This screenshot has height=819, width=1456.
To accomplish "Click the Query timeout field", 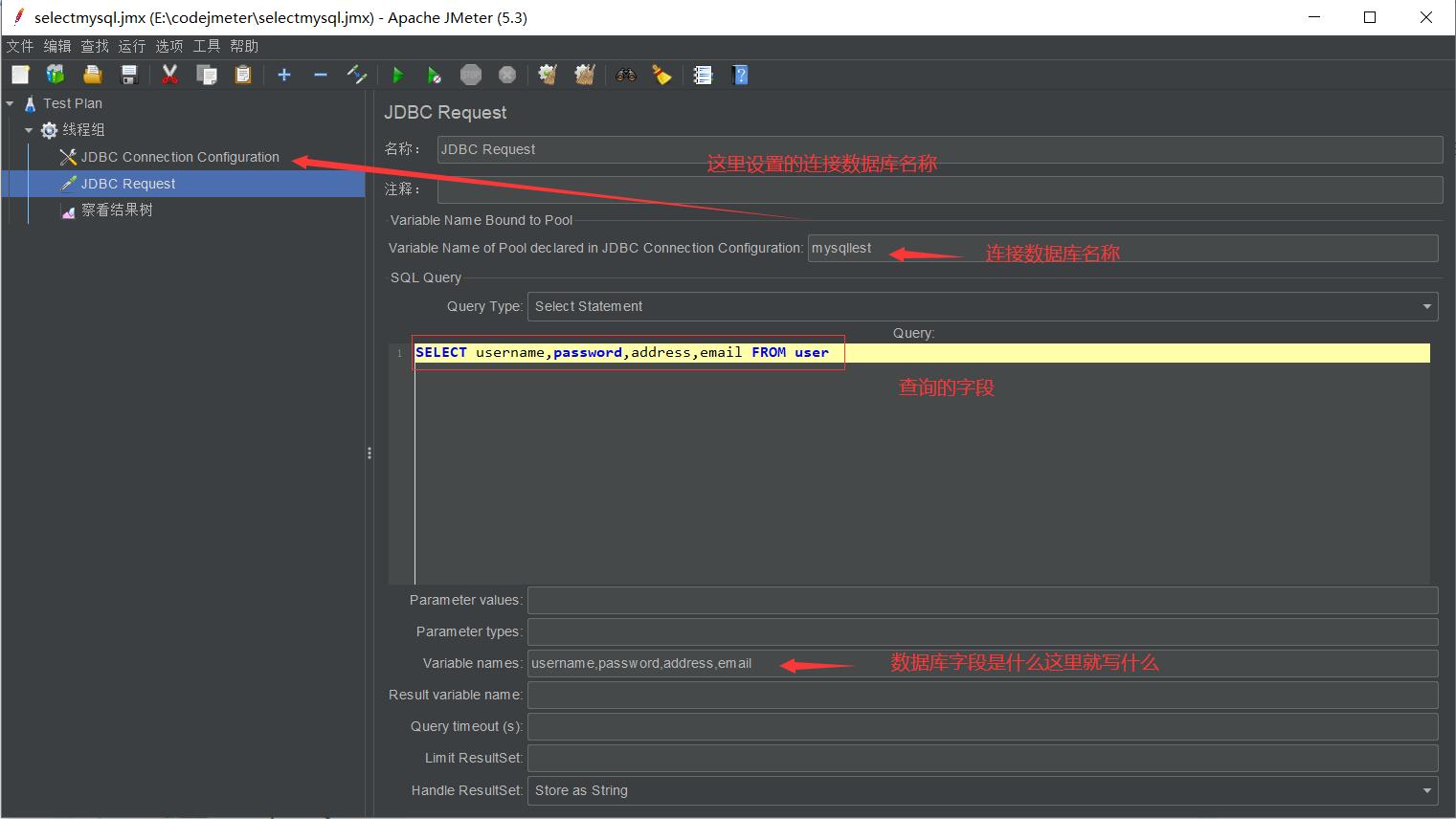I will tap(983, 726).
